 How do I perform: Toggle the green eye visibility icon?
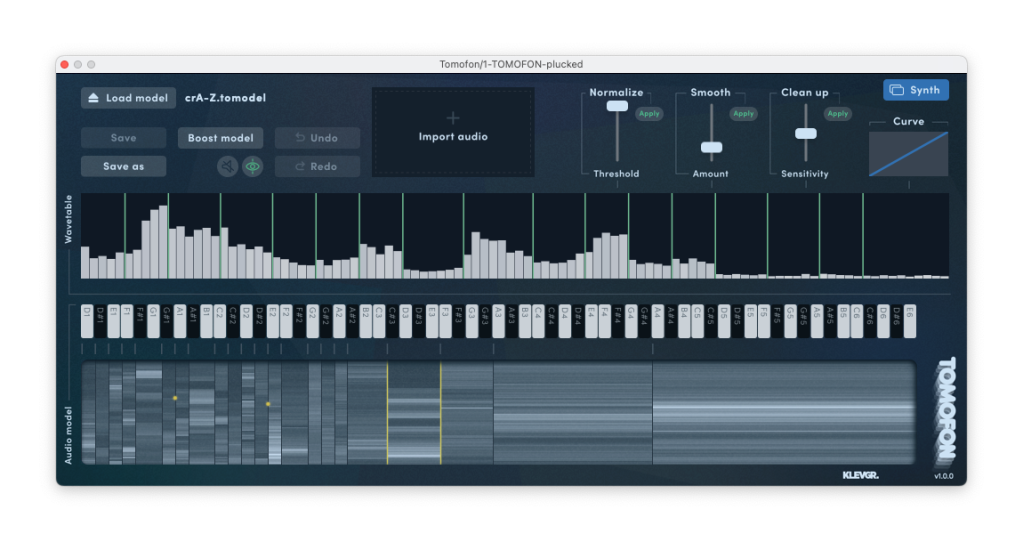[253, 167]
